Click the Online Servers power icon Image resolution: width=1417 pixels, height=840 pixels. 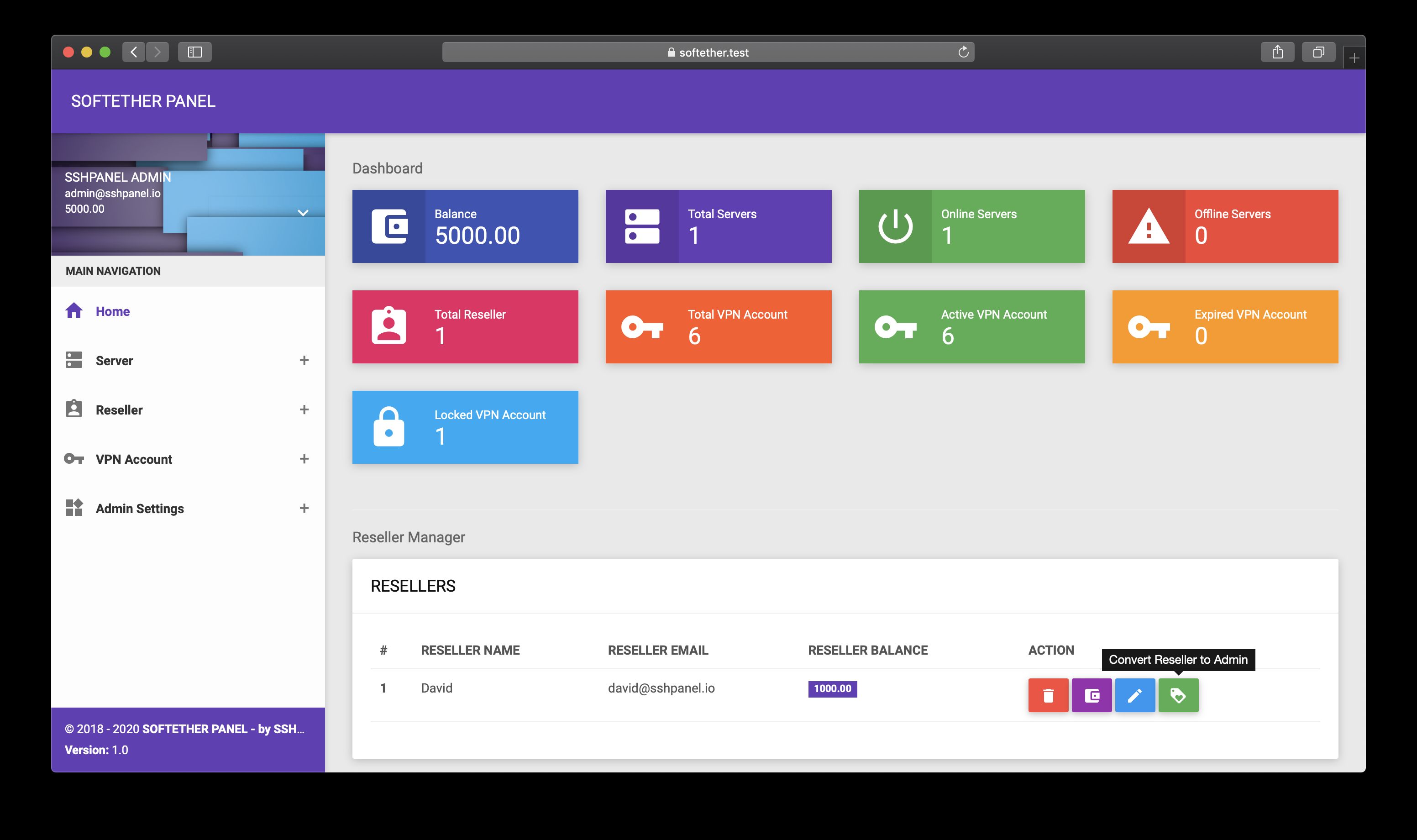click(x=895, y=226)
